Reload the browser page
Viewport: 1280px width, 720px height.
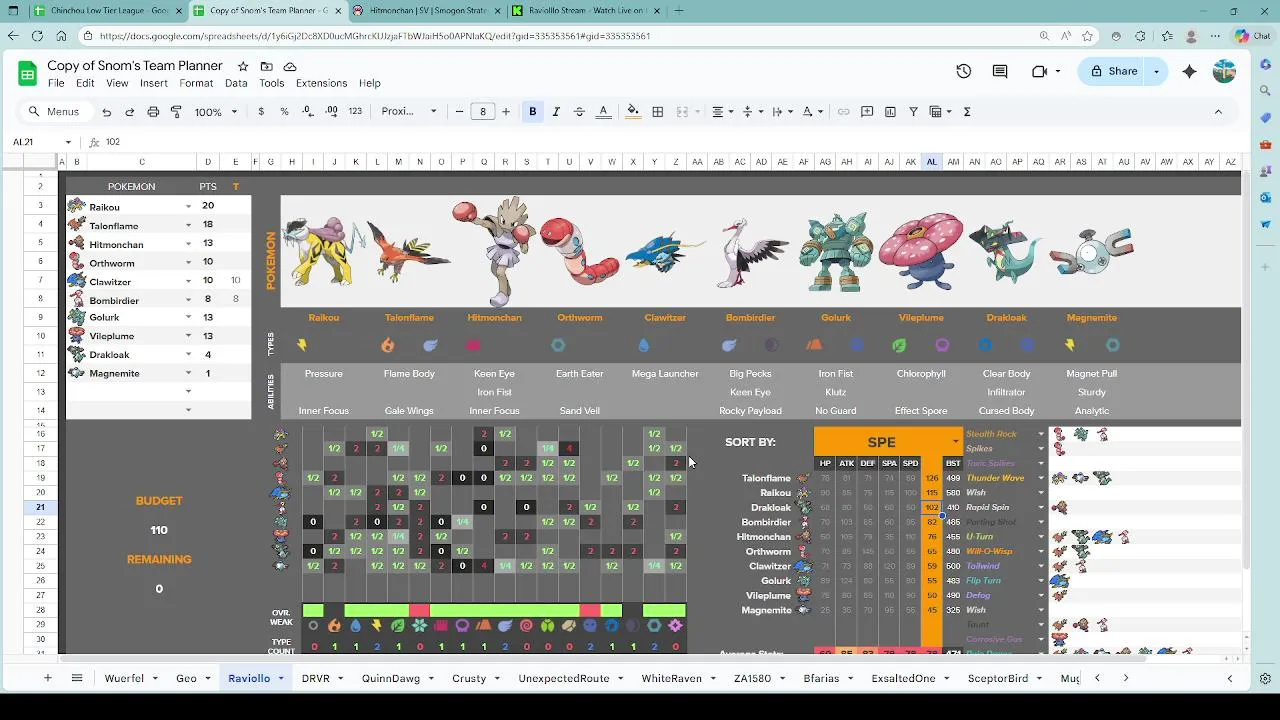(x=37, y=36)
